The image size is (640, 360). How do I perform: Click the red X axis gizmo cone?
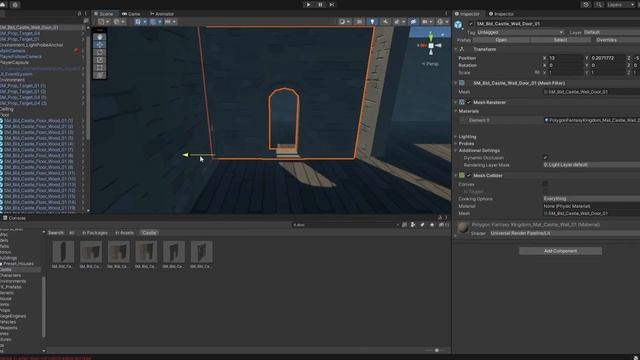(x=422, y=46)
